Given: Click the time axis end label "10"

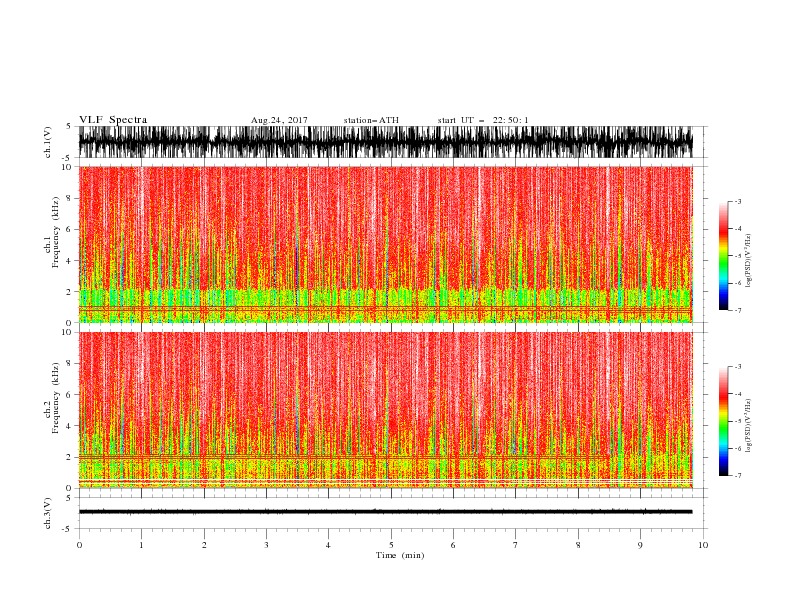Looking at the screenshot, I should (x=703, y=545).
